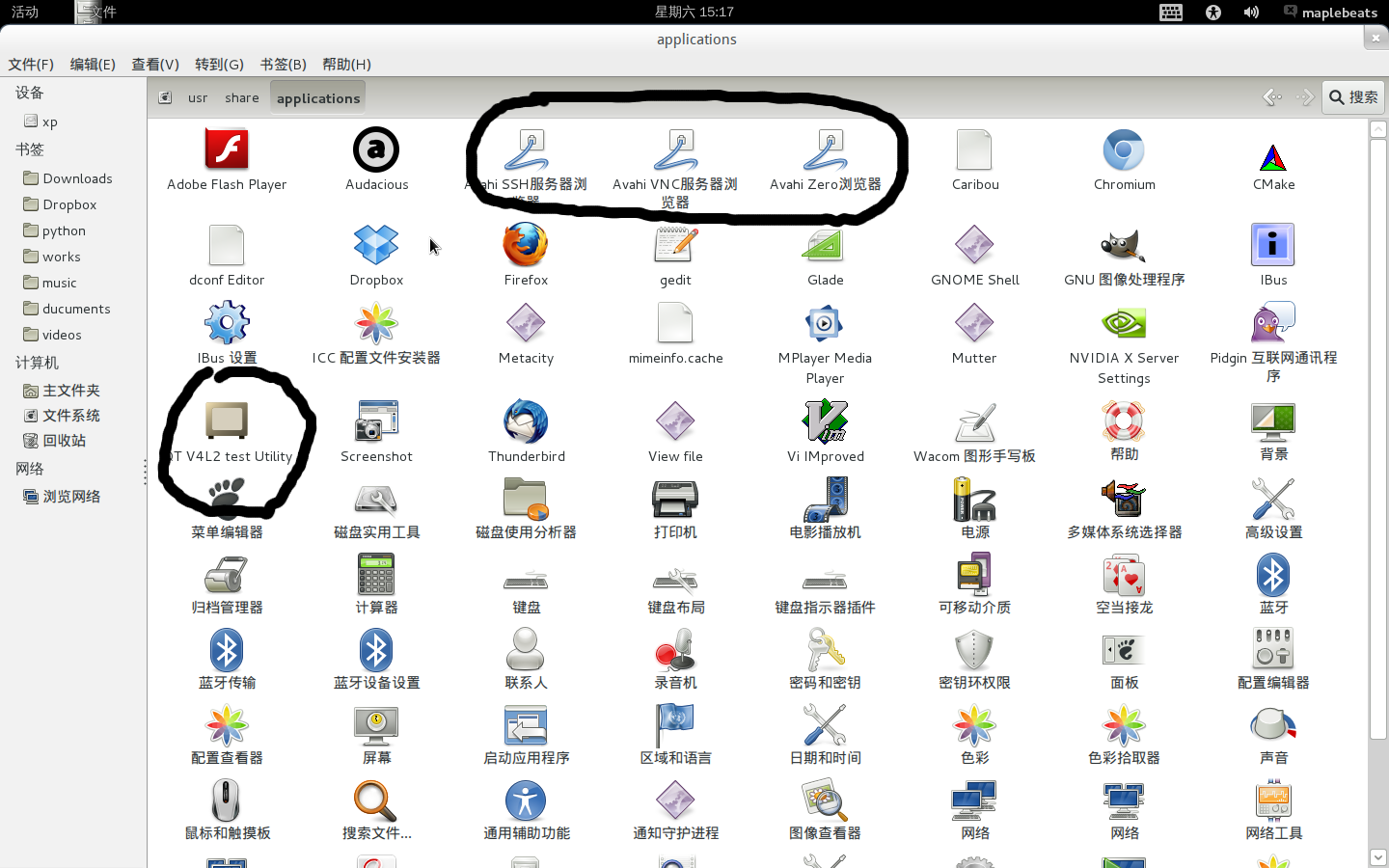Screen dimensions: 1389x868
Task: Select the gedit text editor icon
Action: [x=675, y=245]
